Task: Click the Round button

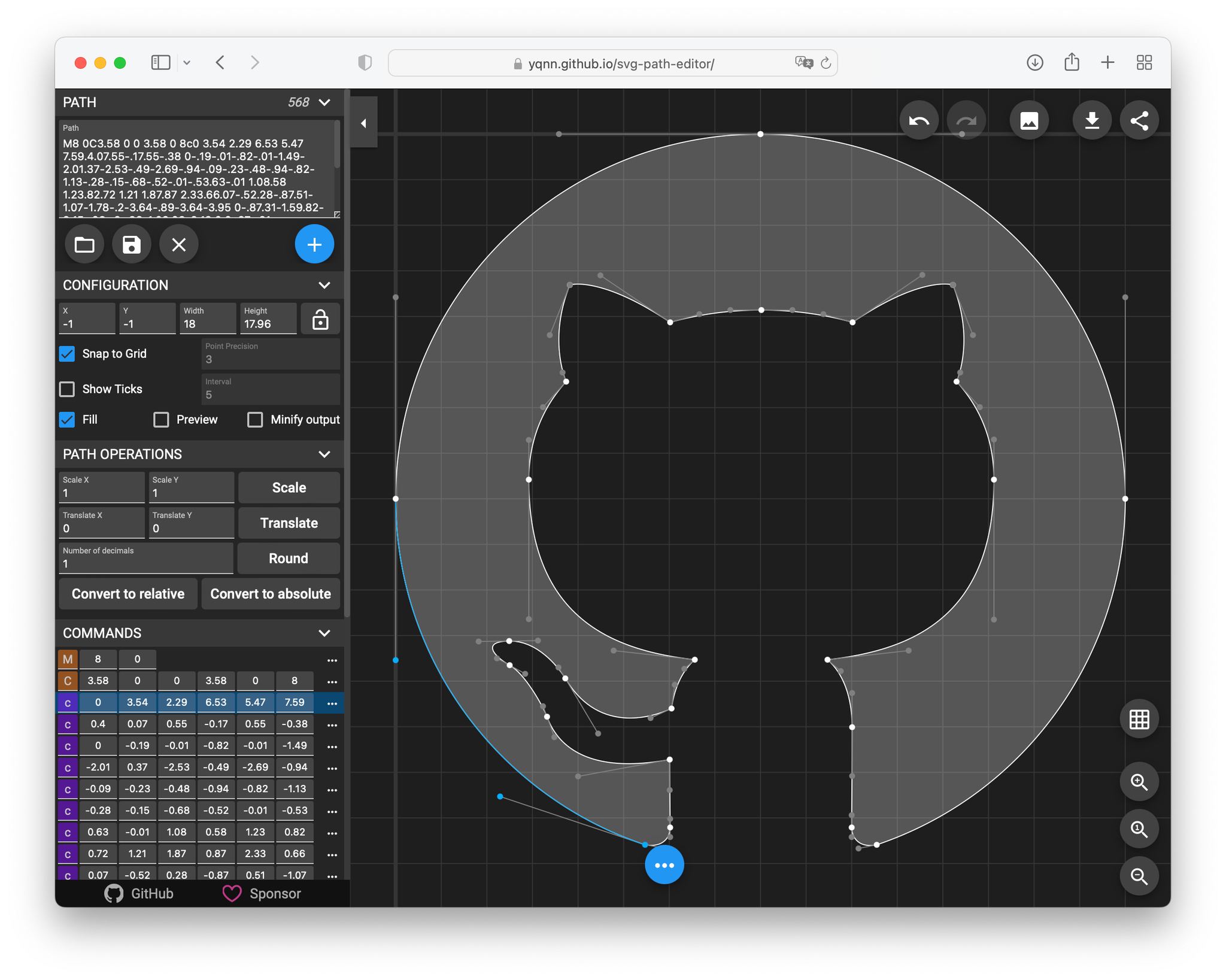Action: (289, 558)
